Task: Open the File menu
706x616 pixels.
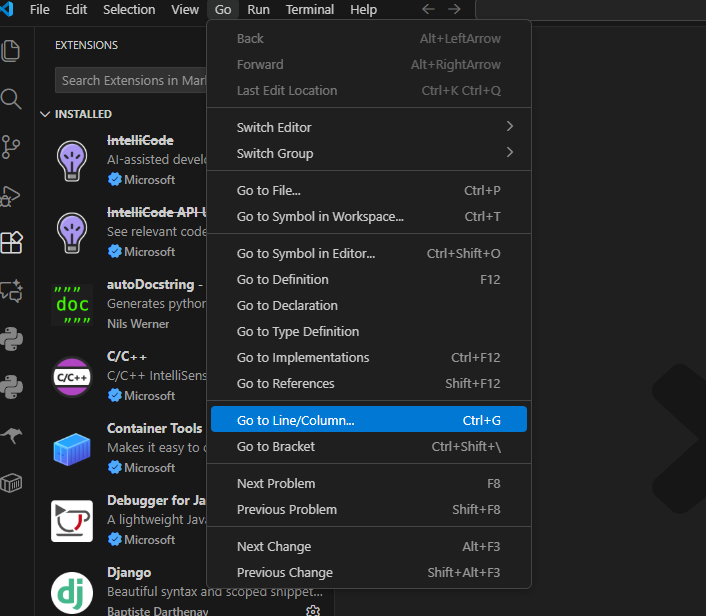Action: coord(40,9)
